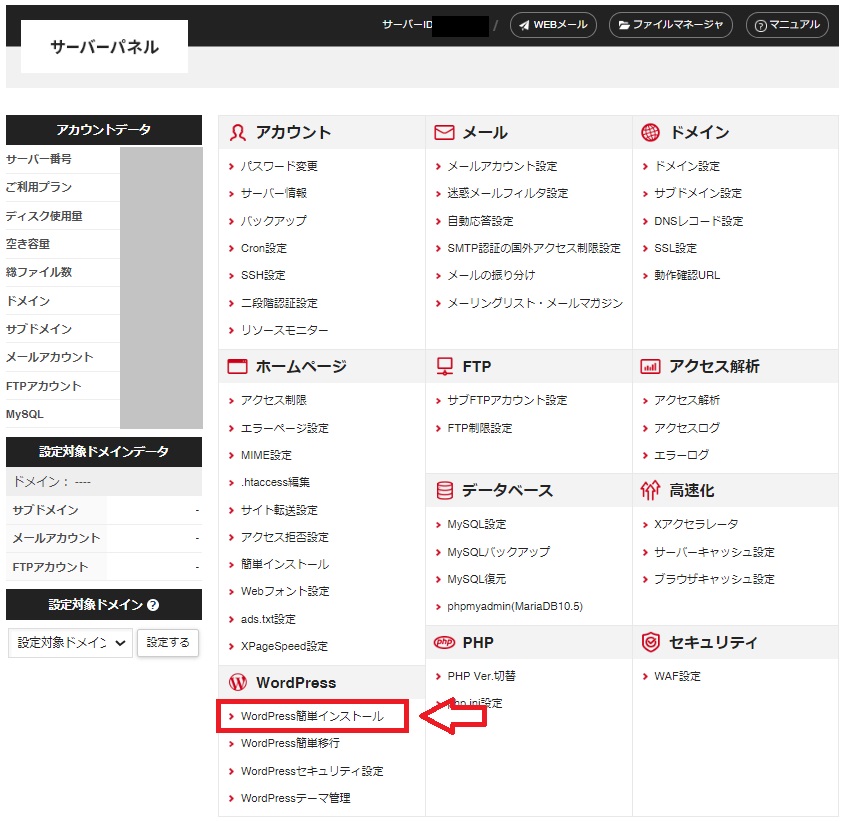Open WEBメール from the header
Image resolution: width=845 pixels, height=822 pixels.
[x=553, y=25]
